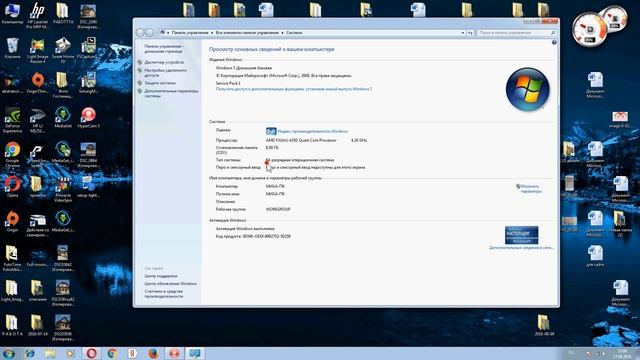
Task: Open Performance Information and Tools link
Action: 163,294
